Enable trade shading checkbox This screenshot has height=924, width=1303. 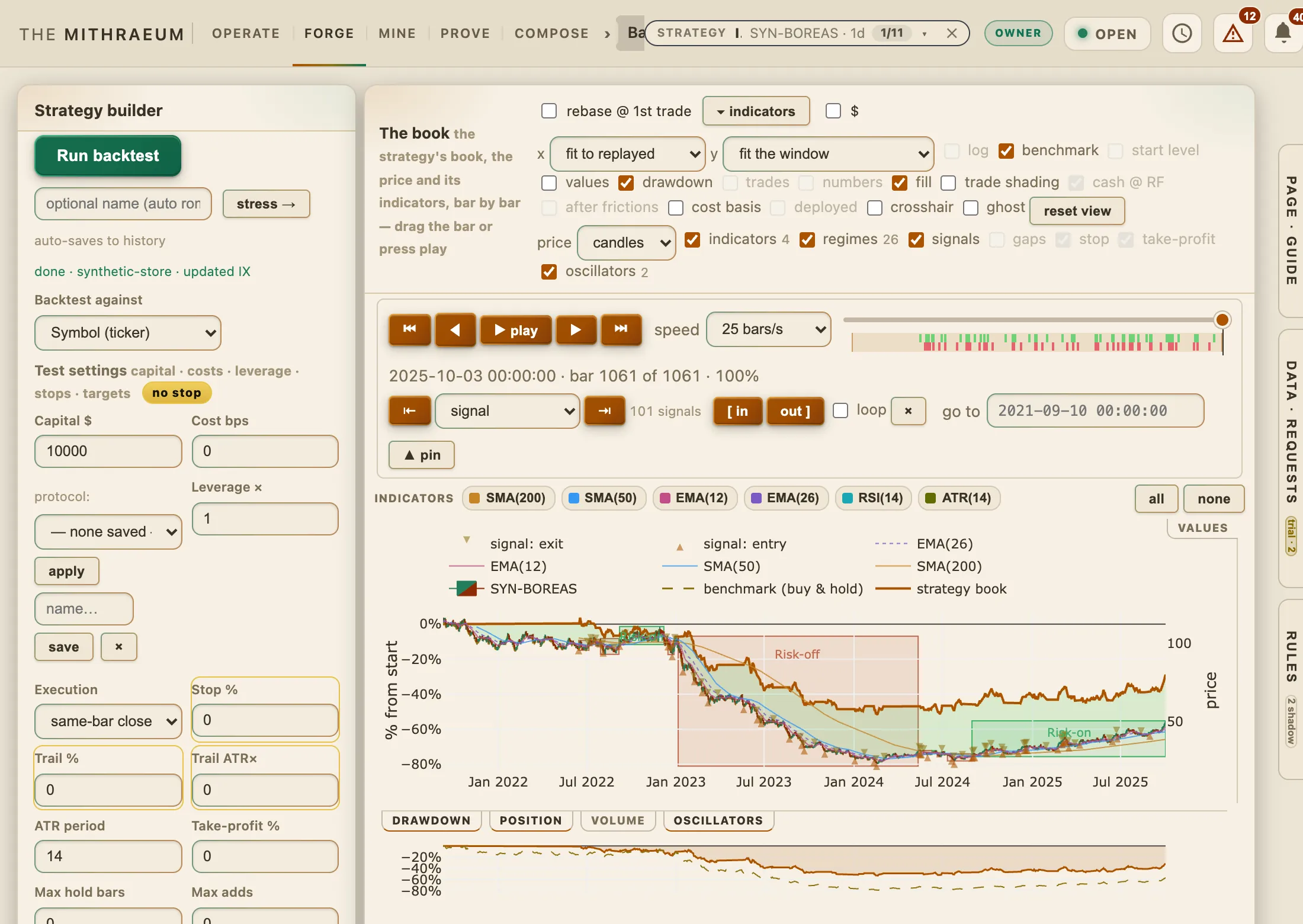pyautogui.click(x=948, y=183)
